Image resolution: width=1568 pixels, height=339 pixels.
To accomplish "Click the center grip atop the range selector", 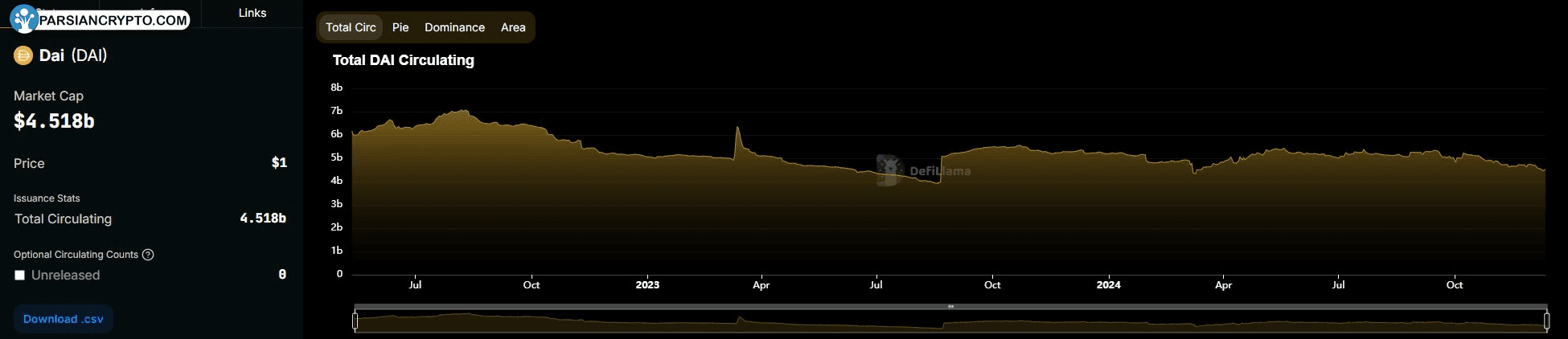I will pyautogui.click(x=950, y=306).
